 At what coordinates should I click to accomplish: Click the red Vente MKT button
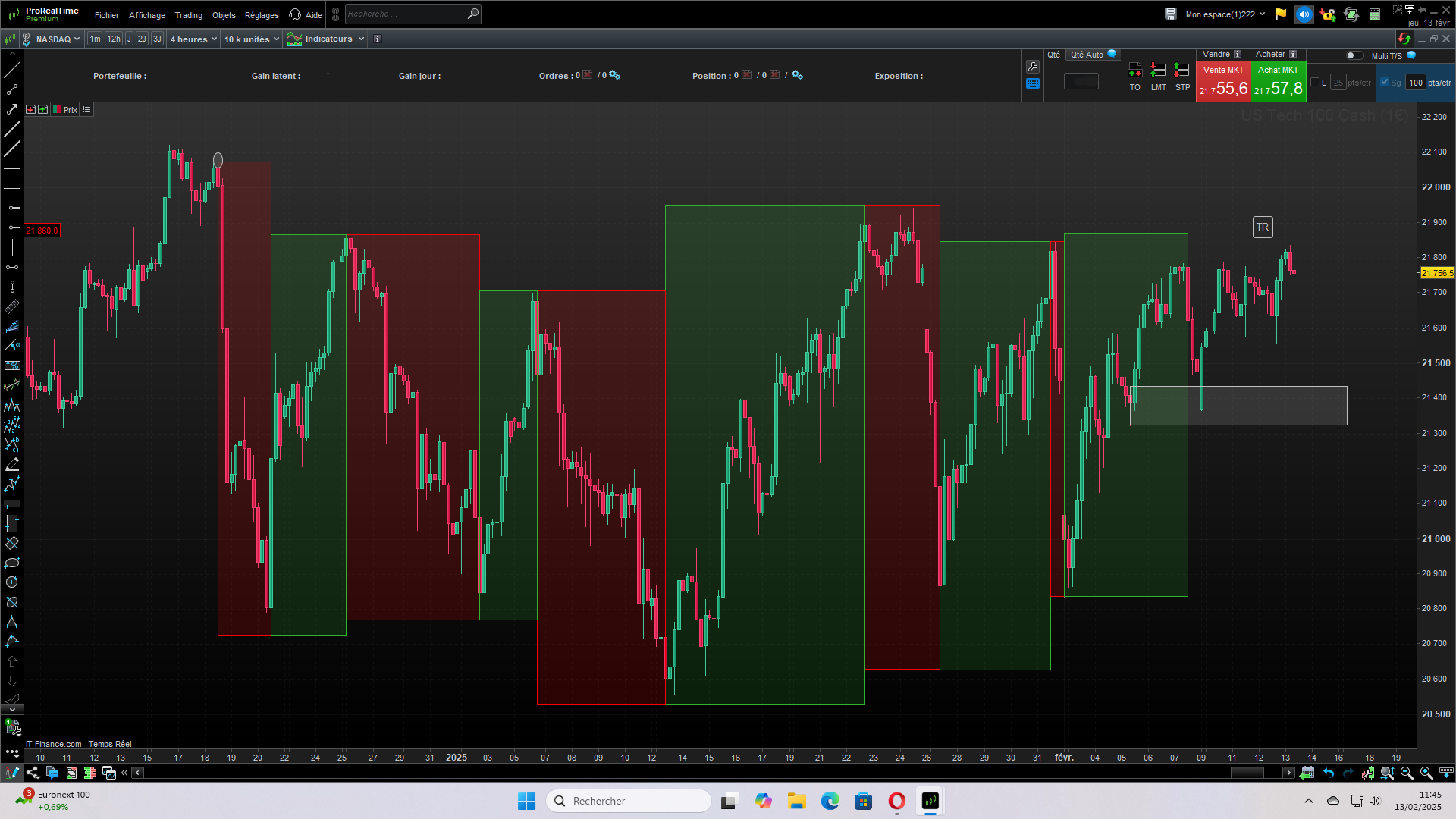tap(1223, 81)
